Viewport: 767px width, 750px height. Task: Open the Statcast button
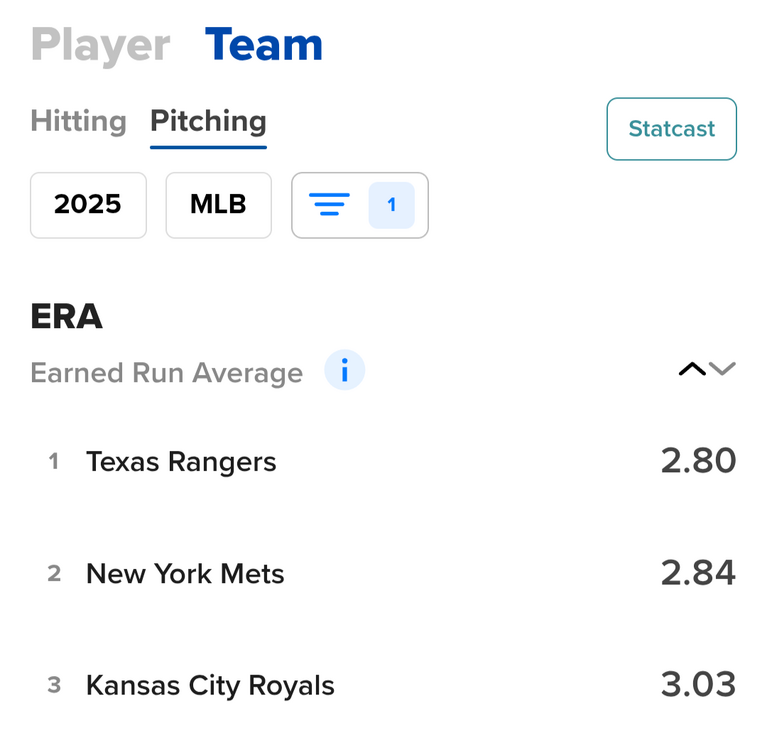671,129
